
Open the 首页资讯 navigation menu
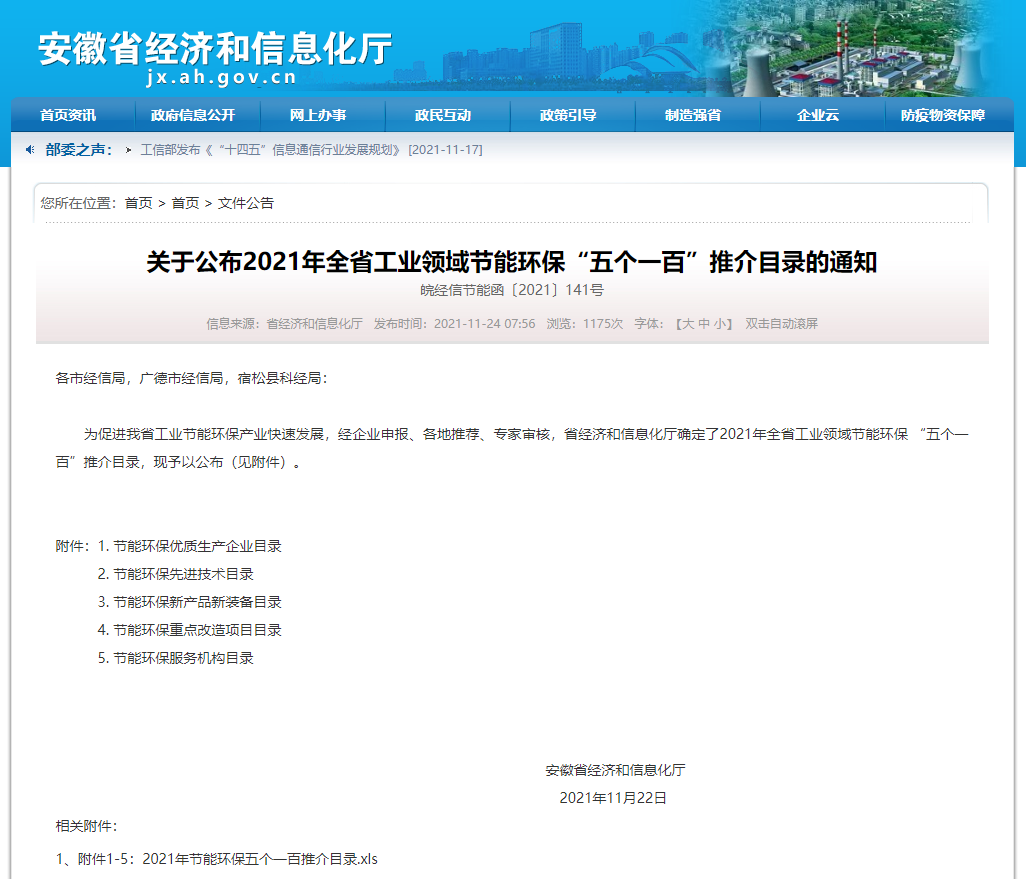pos(69,115)
